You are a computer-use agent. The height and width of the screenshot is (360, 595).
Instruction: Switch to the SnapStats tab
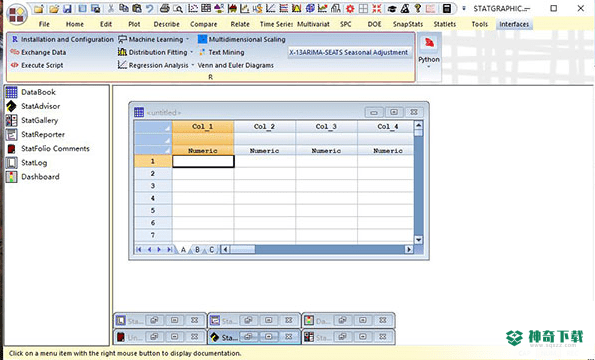coord(408,24)
